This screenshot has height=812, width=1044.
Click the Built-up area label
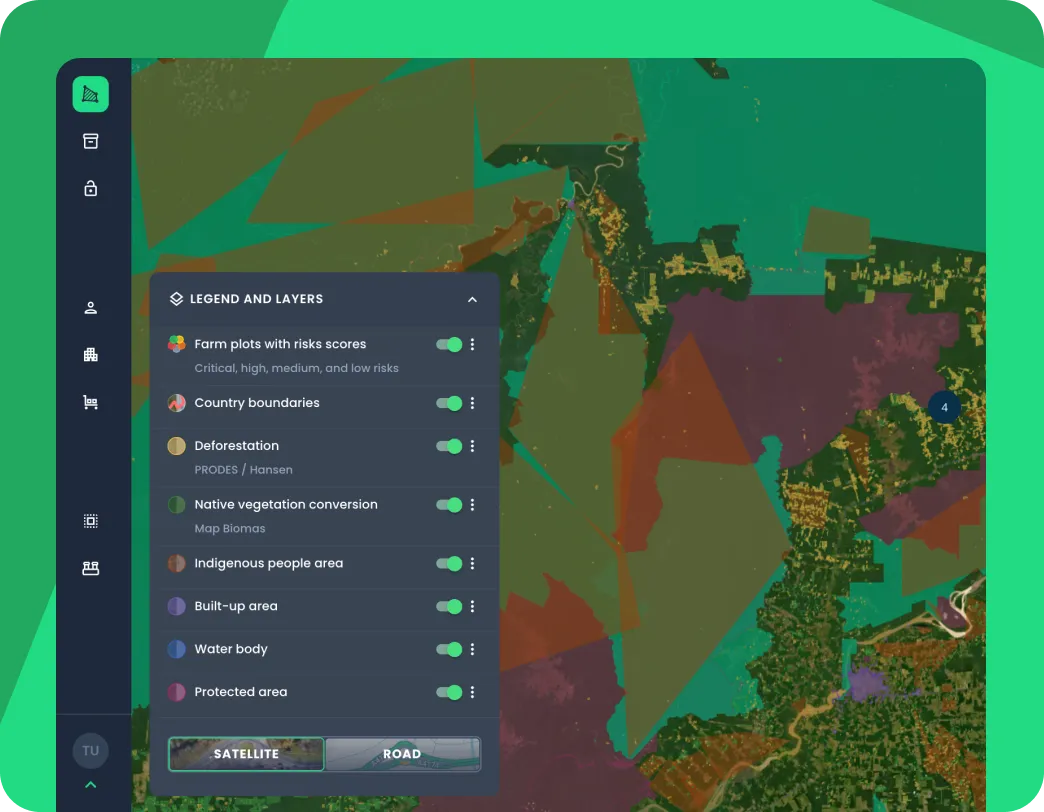tap(236, 606)
